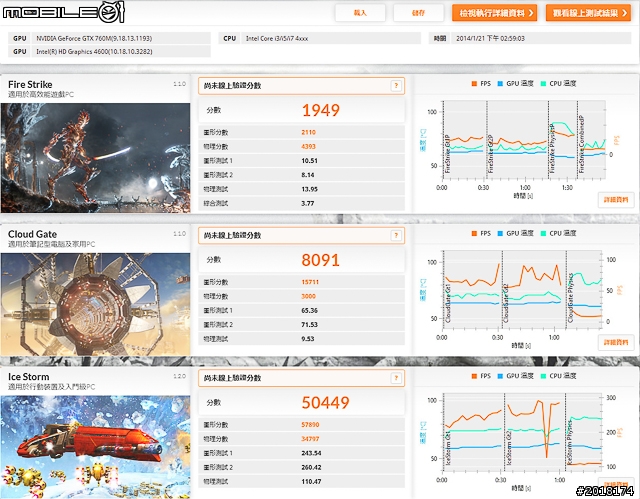Click the Ice Storm title

tap(29, 377)
